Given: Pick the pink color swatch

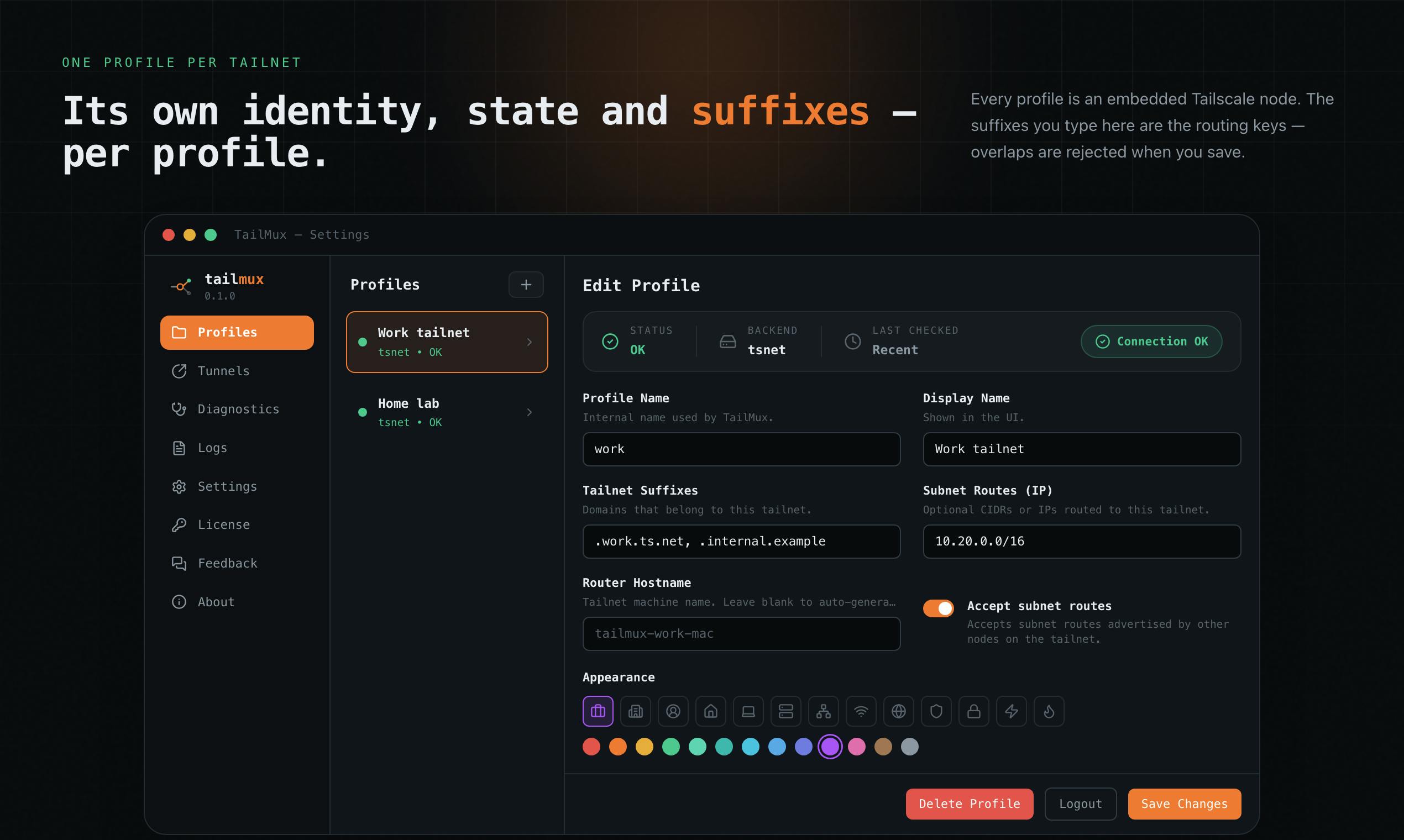Looking at the screenshot, I should (x=857, y=747).
